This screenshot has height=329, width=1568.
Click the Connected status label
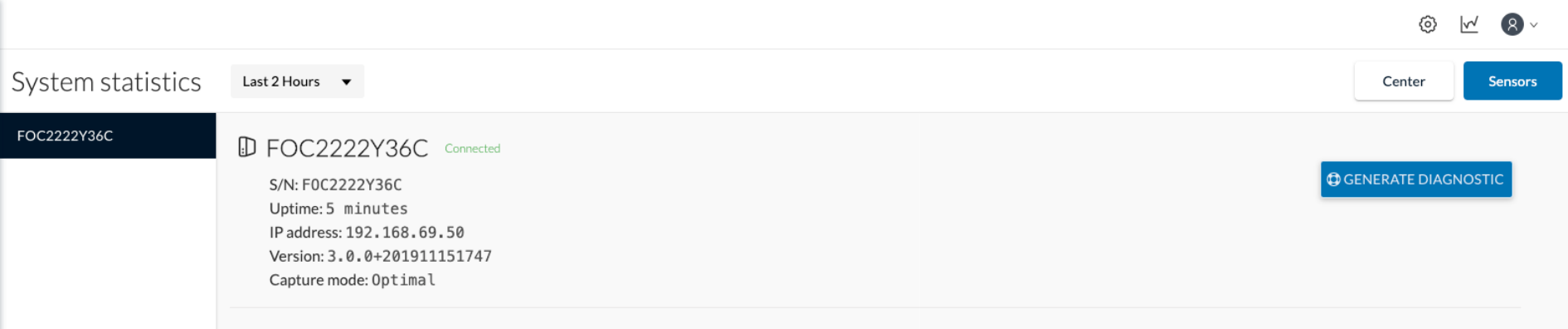[472, 149]
